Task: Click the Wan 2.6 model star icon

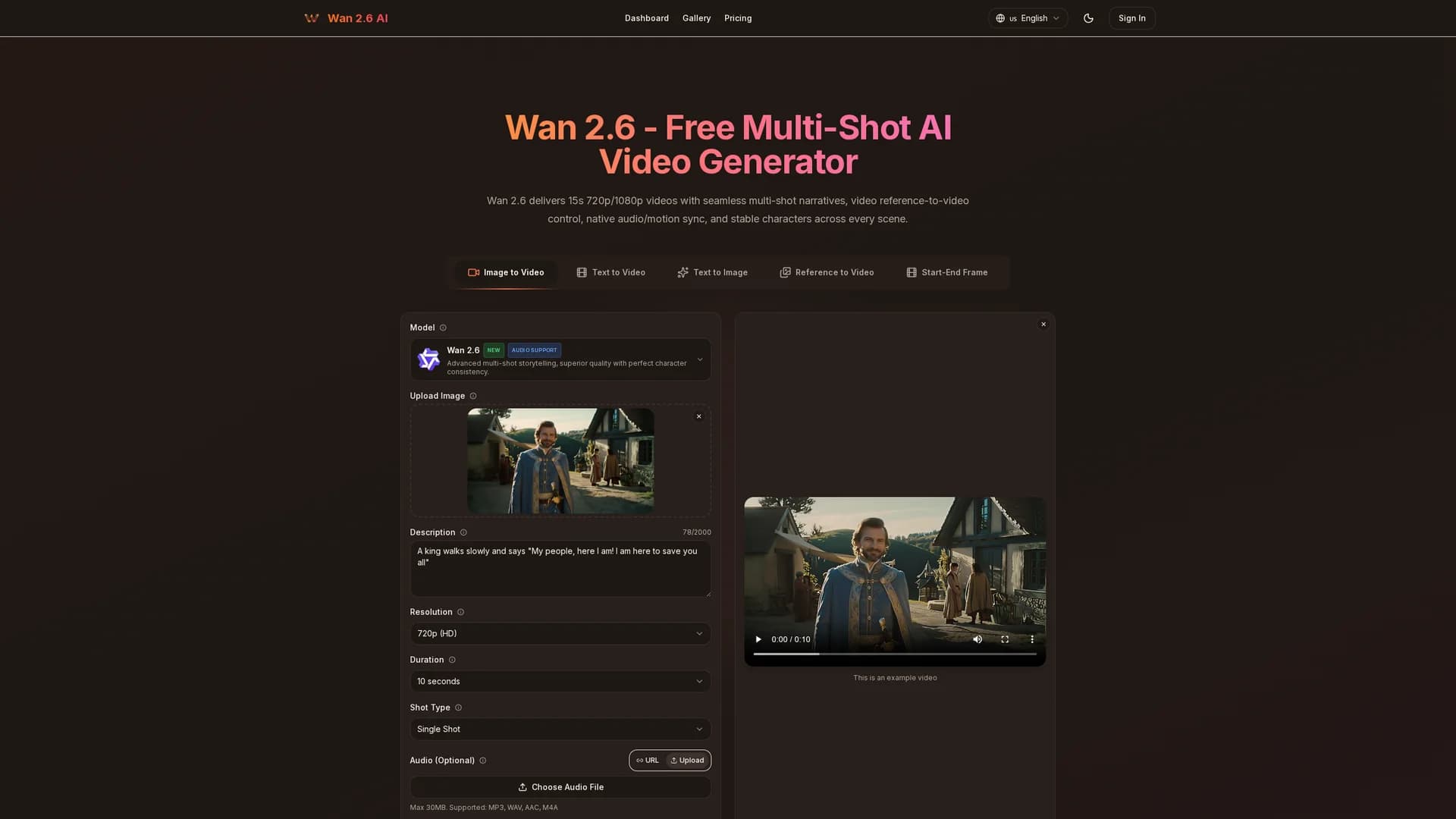Action: tap(428, 359)
